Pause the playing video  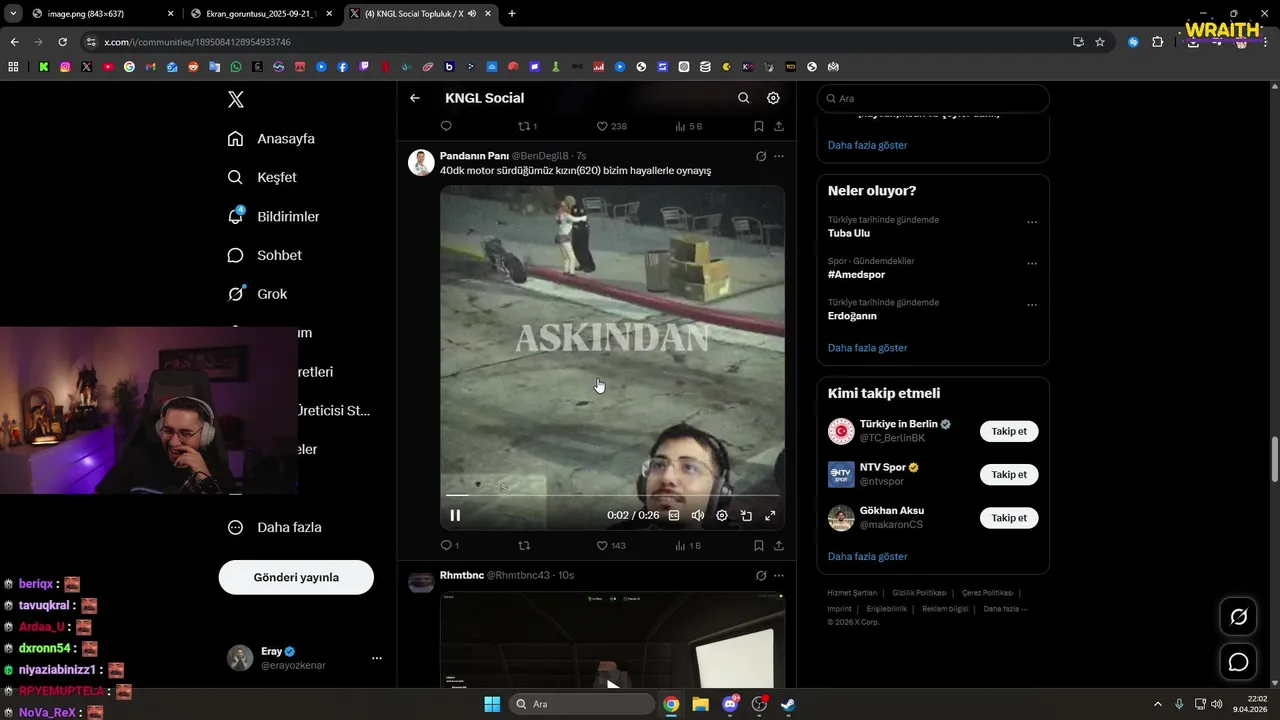455,515
